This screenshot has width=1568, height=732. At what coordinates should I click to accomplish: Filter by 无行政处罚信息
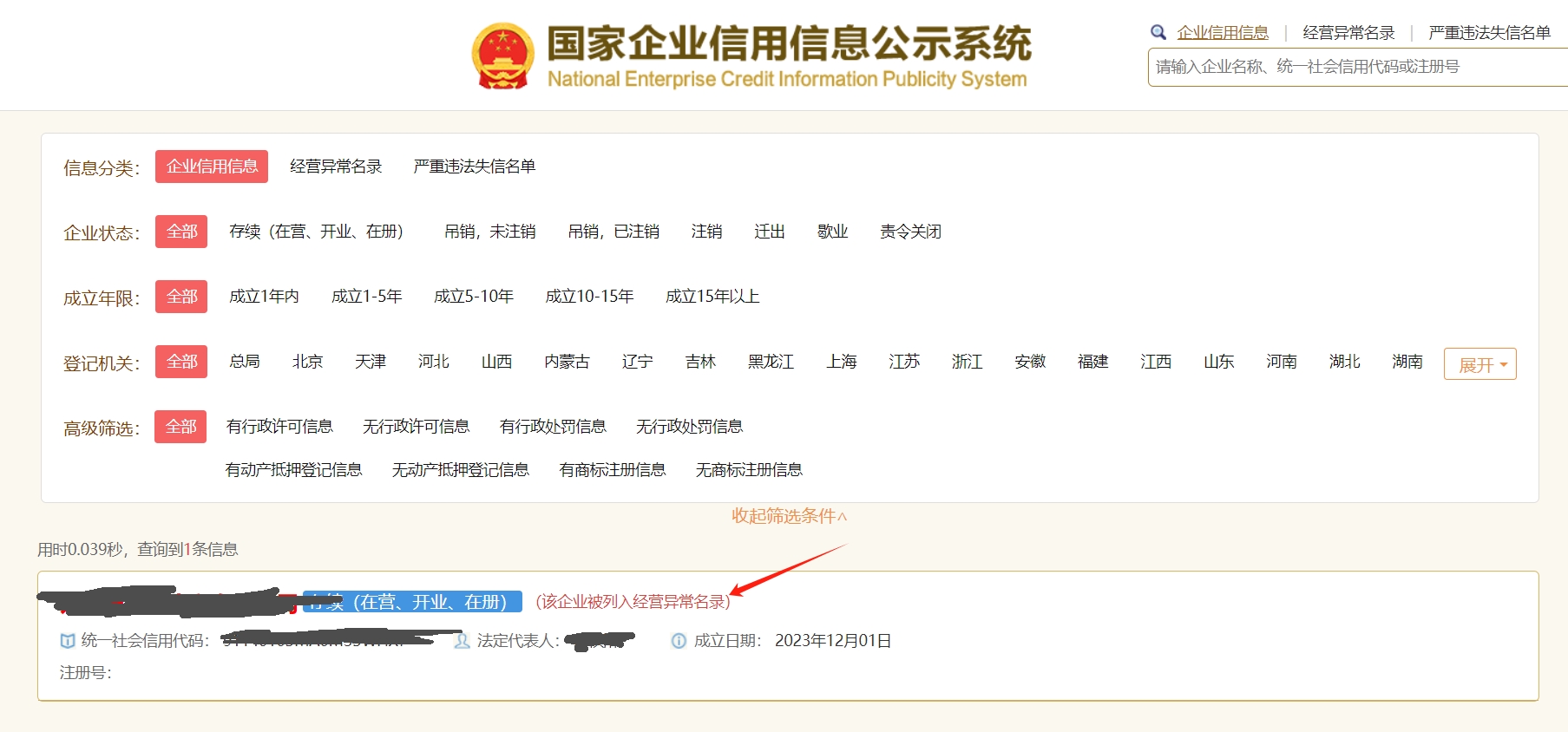(689, 427)
